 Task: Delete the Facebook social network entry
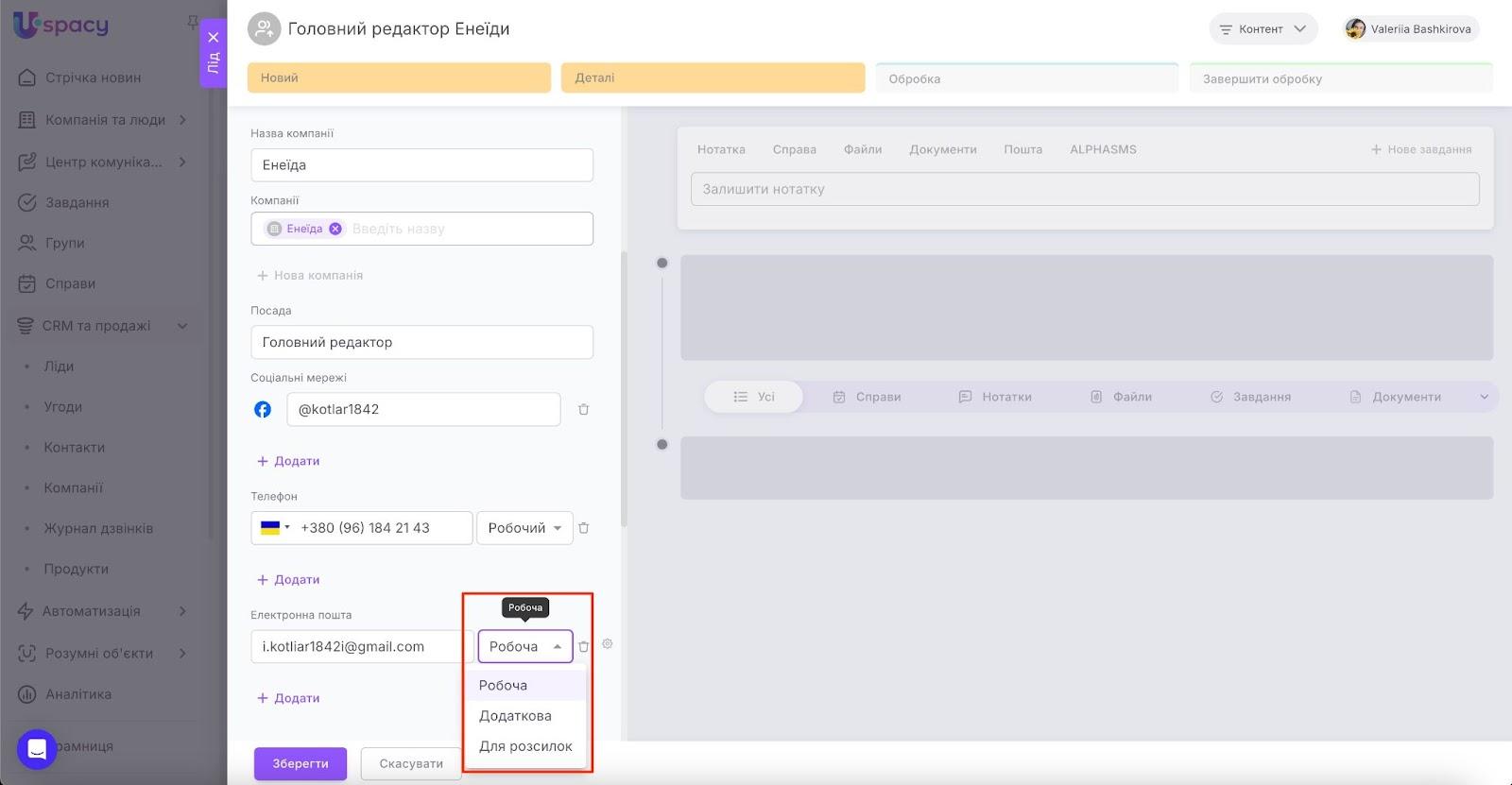[x=583, y=409]
